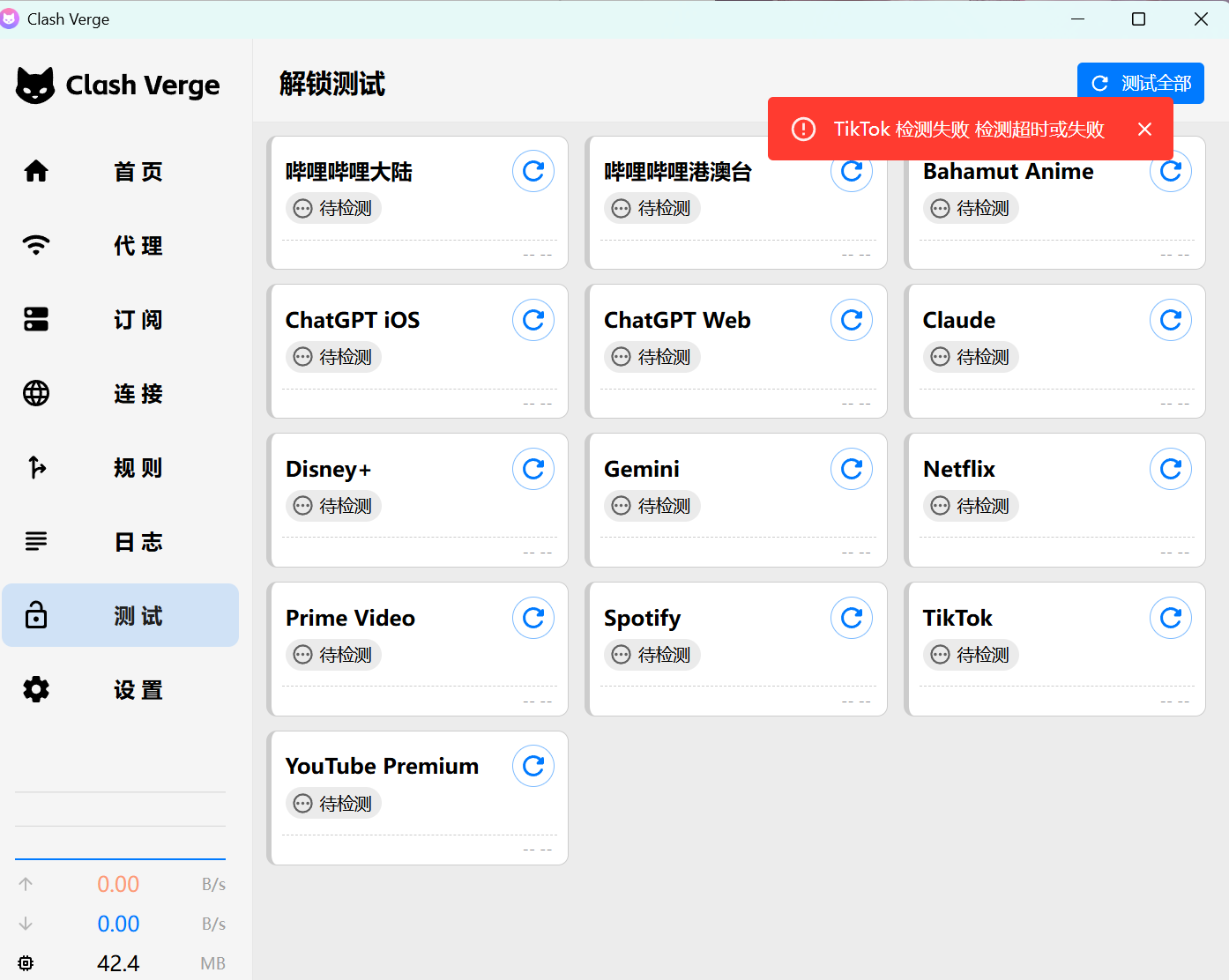View the 日志 logs page
1229x980 pixels.
120,541
